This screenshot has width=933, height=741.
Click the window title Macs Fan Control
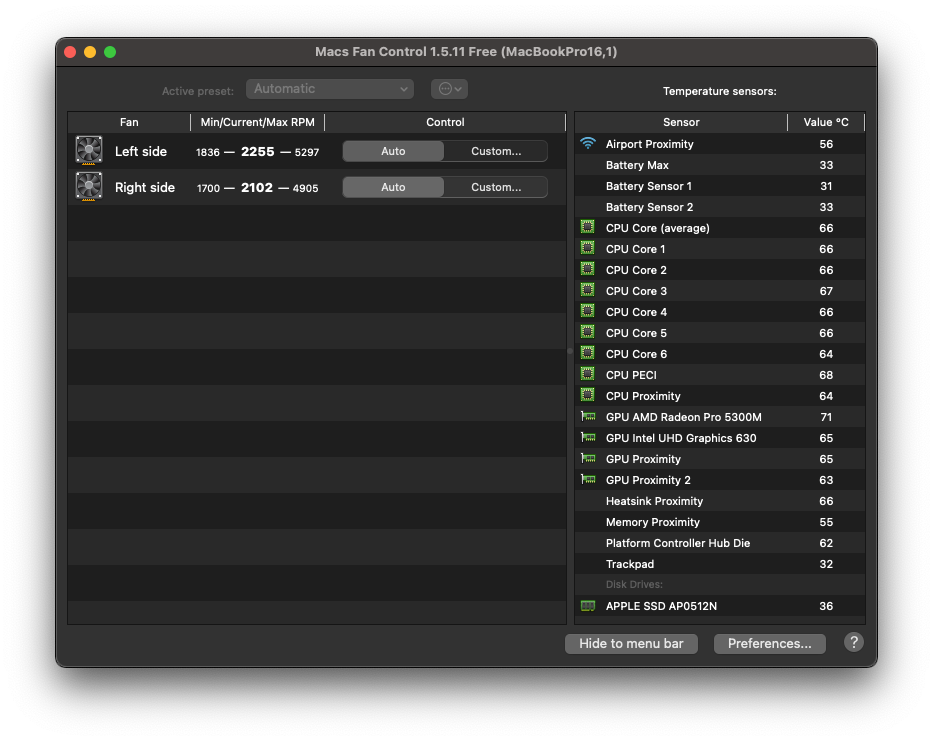click(x=466, y=52)
